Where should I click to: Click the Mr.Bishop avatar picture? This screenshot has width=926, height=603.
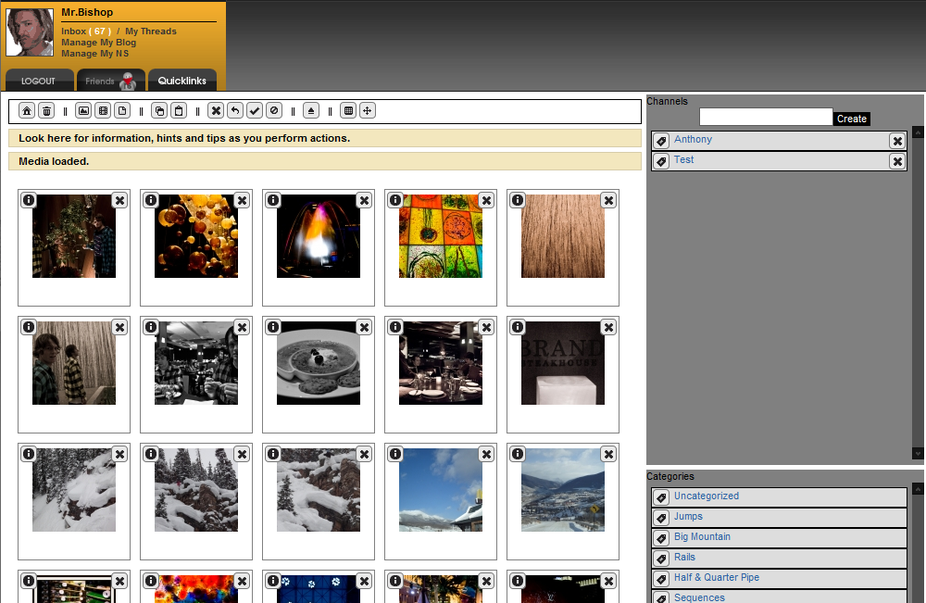point(30,32)
